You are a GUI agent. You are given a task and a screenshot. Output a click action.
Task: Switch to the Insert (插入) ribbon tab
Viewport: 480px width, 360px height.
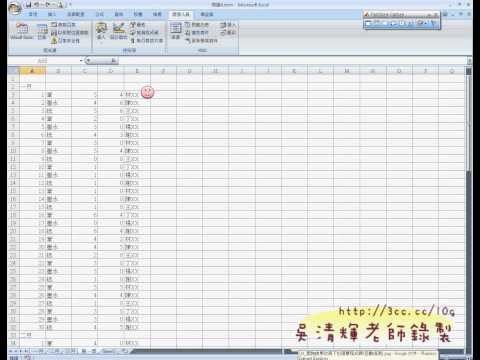click(52, 14)
